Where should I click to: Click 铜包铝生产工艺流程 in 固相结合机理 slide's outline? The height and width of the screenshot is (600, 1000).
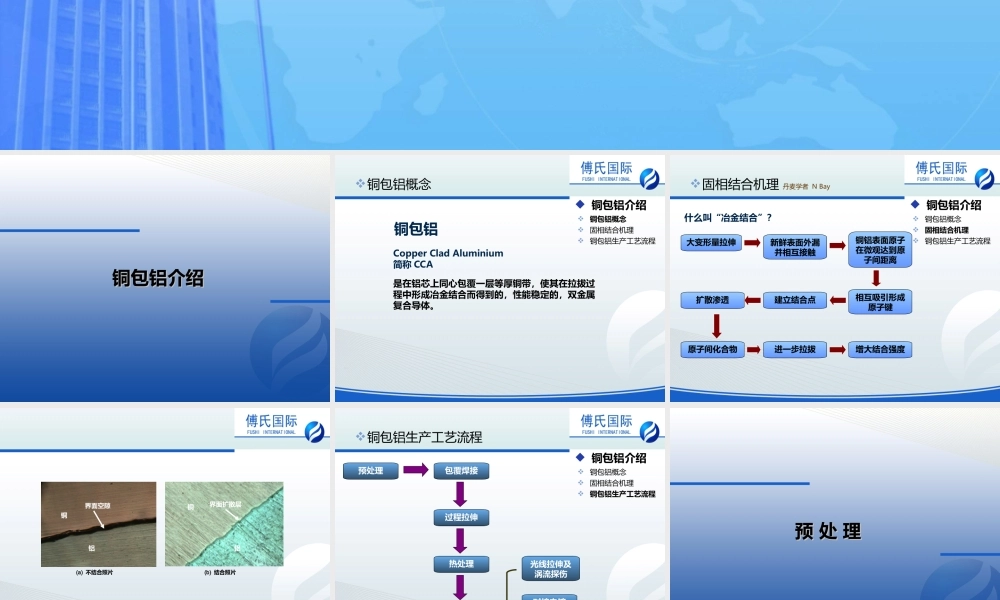(957, 241)
